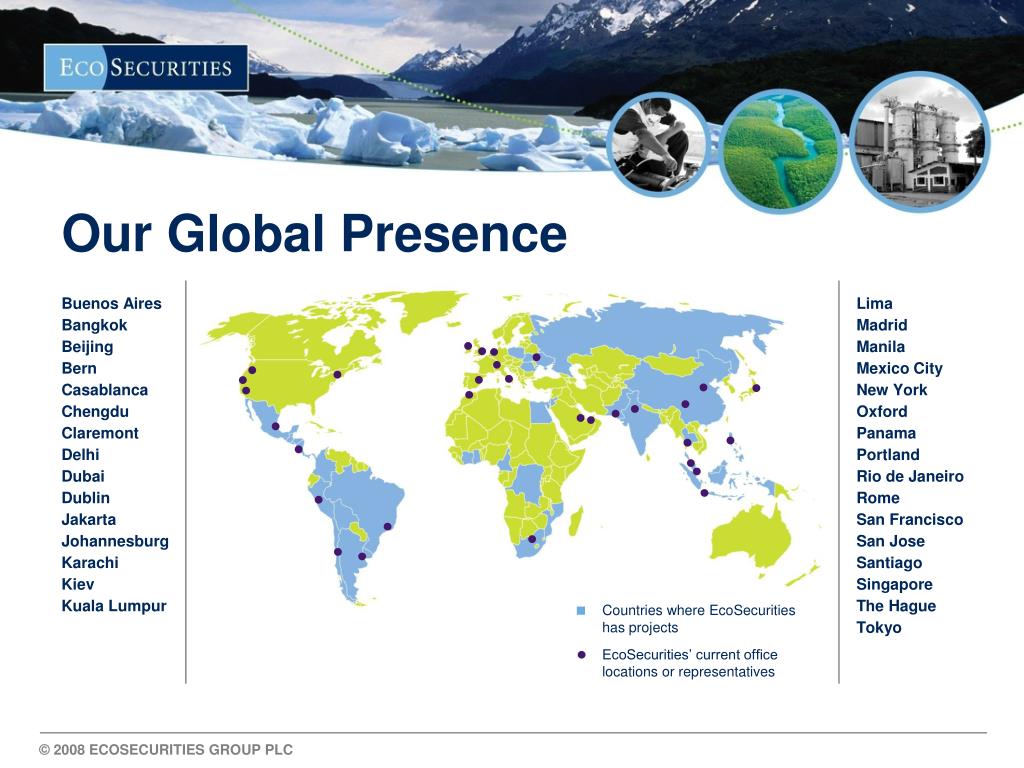The height and width of the screenshot is (768, 1024).
Task: Select 'Bangkok' in the city list
Action: (94, 325)
